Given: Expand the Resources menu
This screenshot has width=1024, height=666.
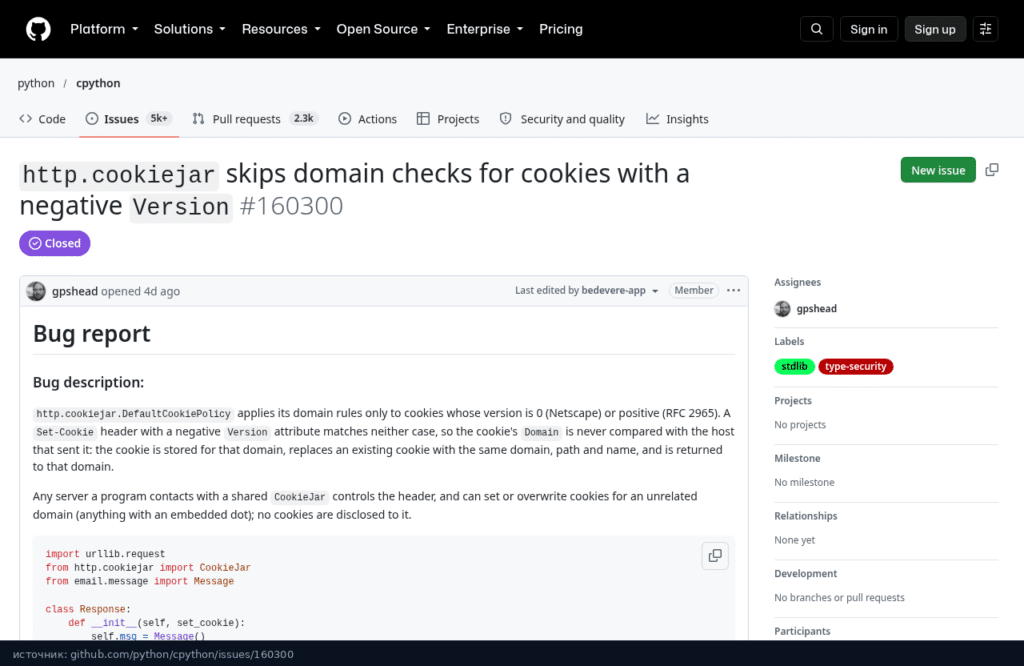Looking at the screenshot, I should pyautogui.click(x=281, y=29).
